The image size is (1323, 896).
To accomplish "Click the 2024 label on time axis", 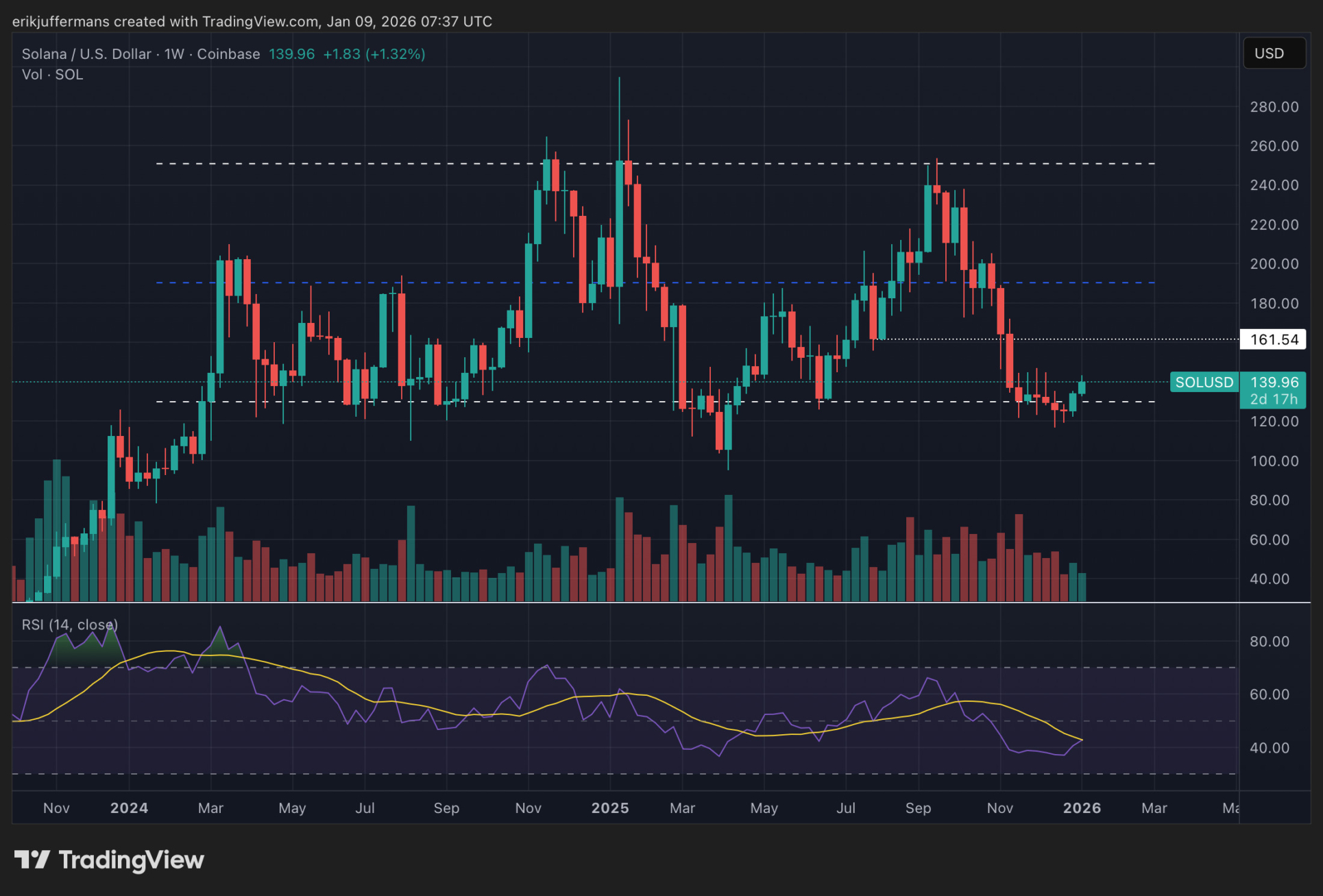I will click(x=129, y=808).
